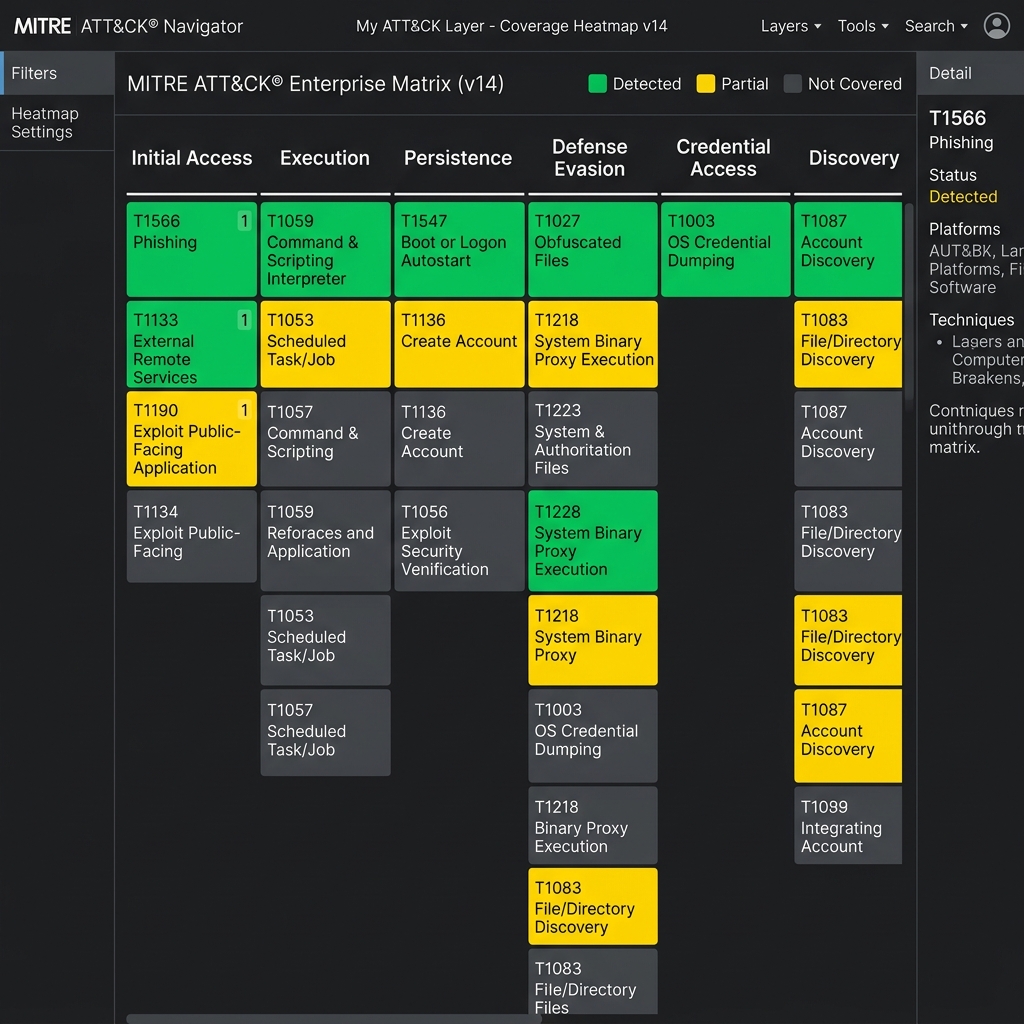The height and width of the screenshot is (1024, 1024).
Task: Open the user account profile icon
Action: 997,26
